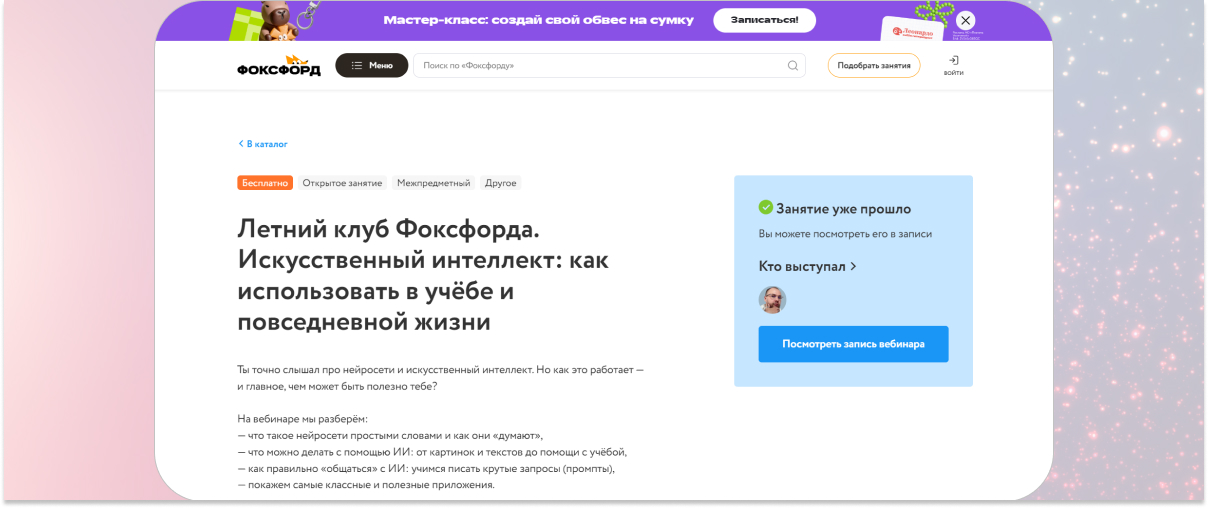Select the Открытое занятие tag
The height and width of the screenshot is (508, 1208).
[342, 183]
